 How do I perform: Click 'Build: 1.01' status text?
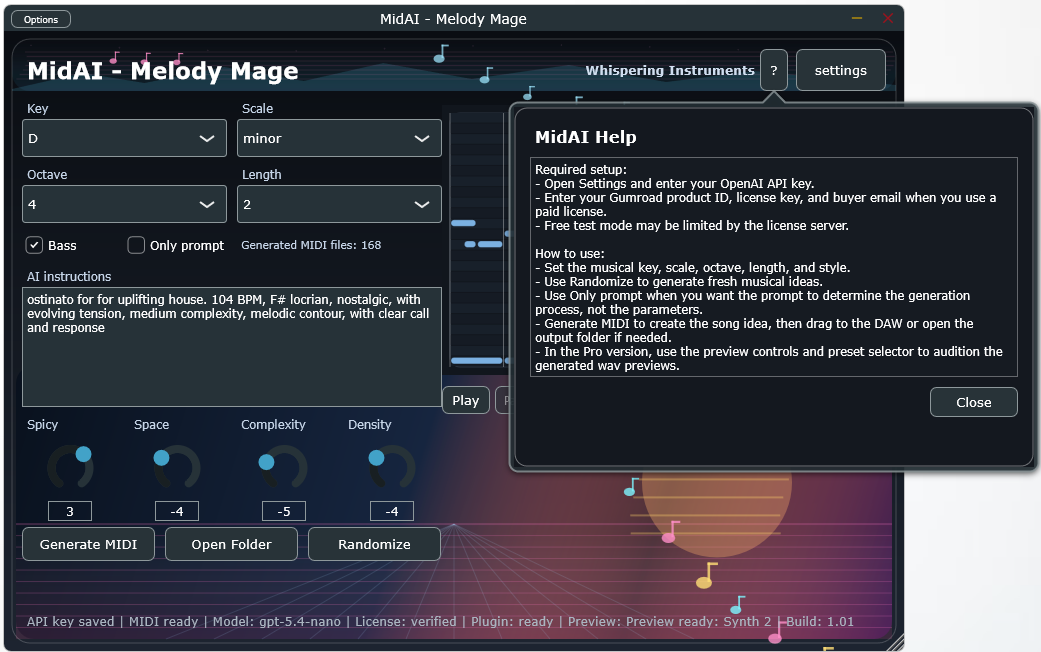pyautogui.click(x=820, y=621)
